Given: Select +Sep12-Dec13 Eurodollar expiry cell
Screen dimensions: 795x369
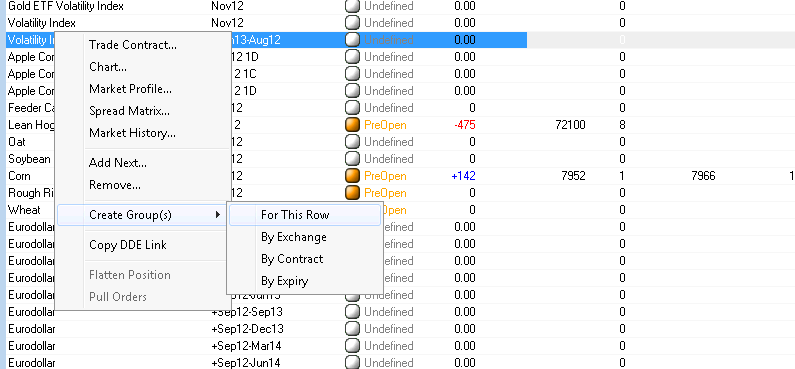Looking at the screenshot, I should [247, 329].
